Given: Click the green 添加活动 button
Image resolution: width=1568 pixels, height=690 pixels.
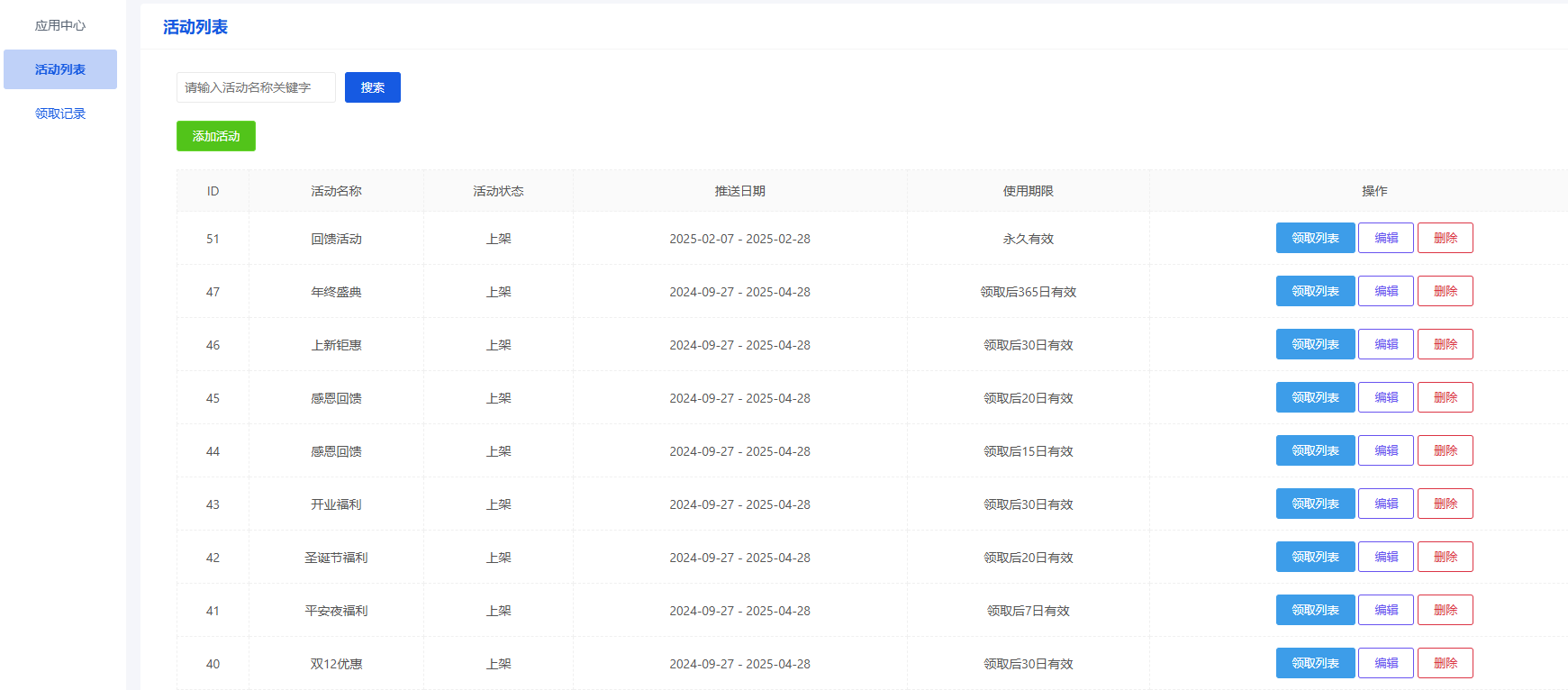Looking at the screenshot, I should [215, 136].
